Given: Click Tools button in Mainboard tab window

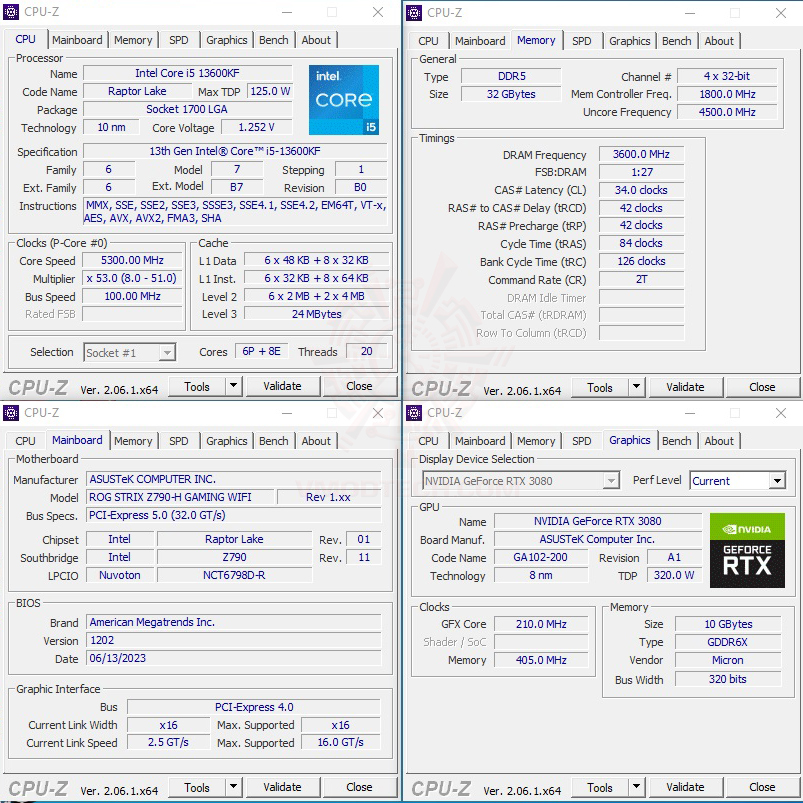Looking at the screenshot, I should [x=197, y=788].
